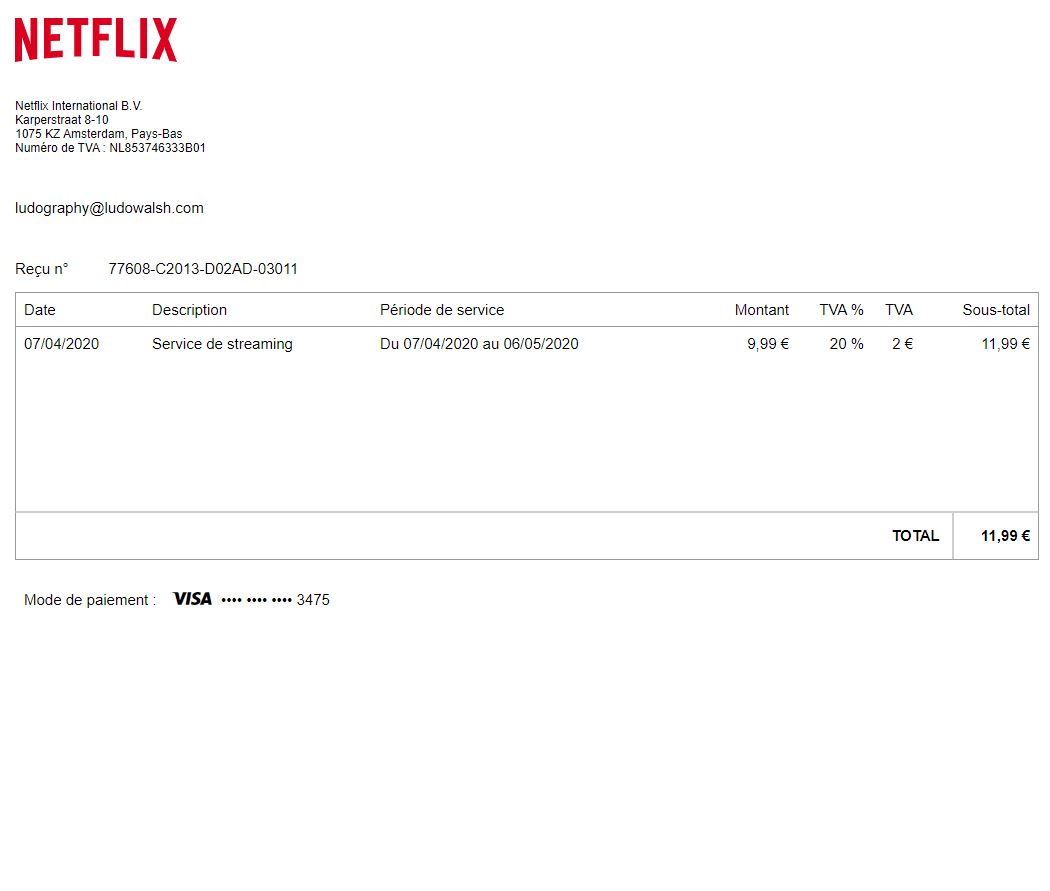Image resolution: width=1050 pixels, height=891 pixels.
Task: Click the 'TVA' amount column header
Action: [899, 310]
